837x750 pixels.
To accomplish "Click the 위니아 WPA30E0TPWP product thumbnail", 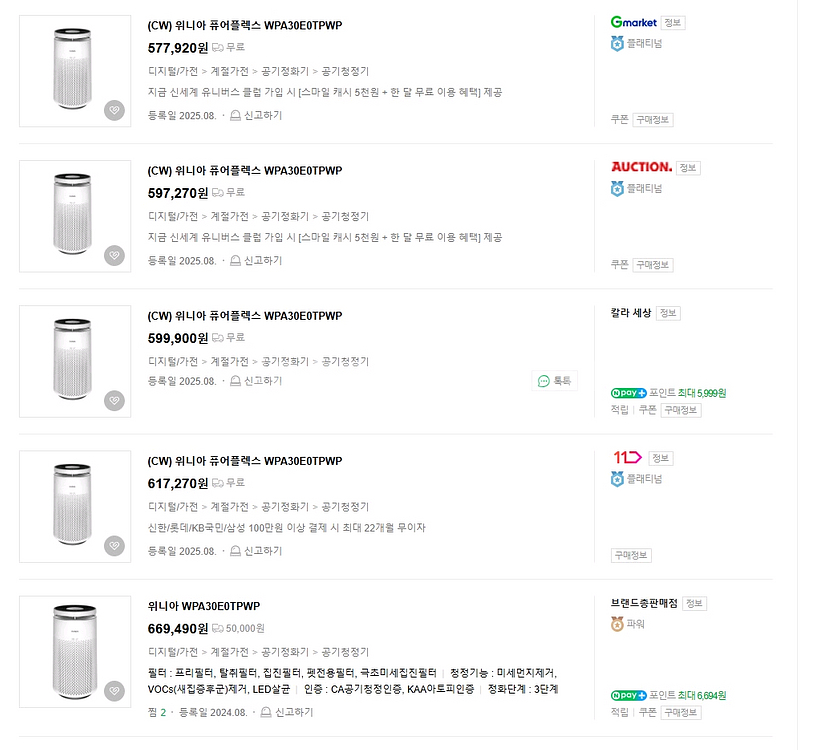I will coord(75,652).
